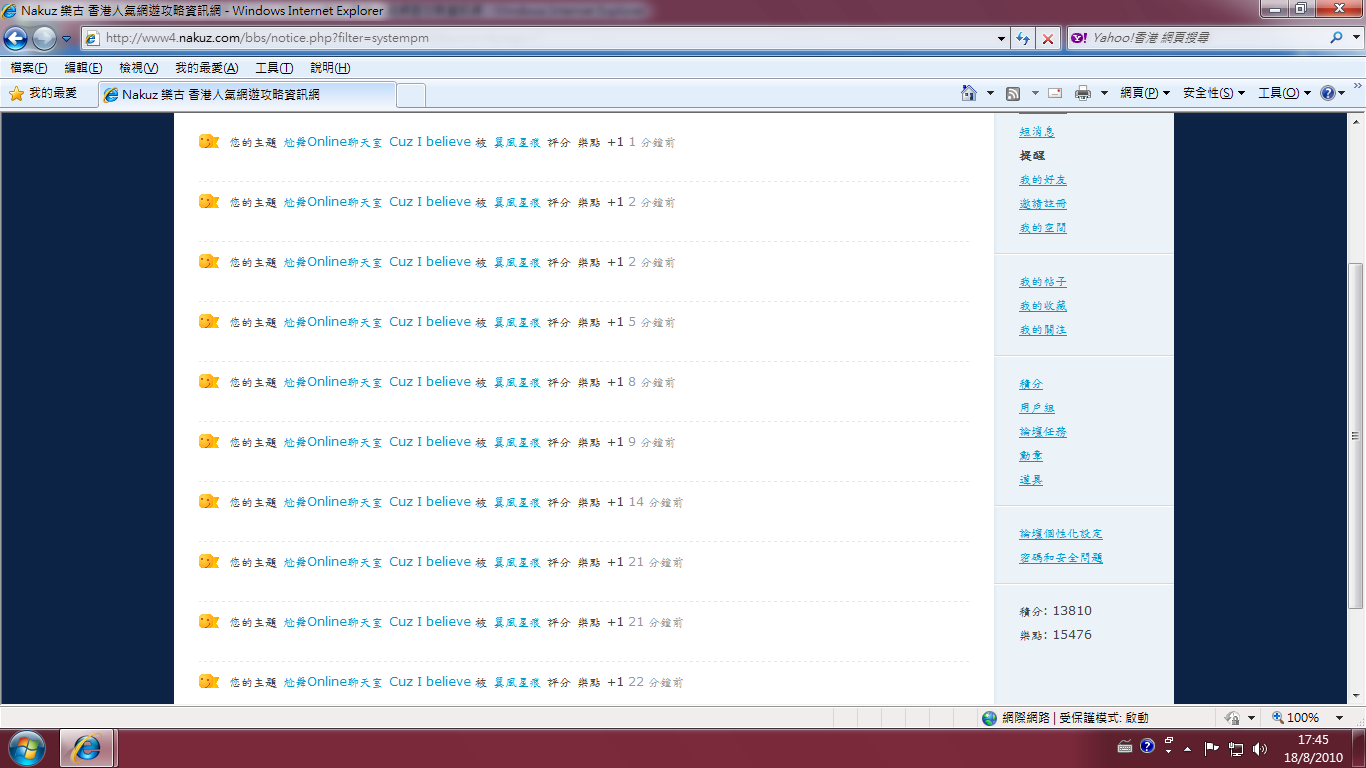The height and width of the screenshot is (768, 1366).
Task: Click the 論壇任務 sidebar link
Action: coord(1043,432)
